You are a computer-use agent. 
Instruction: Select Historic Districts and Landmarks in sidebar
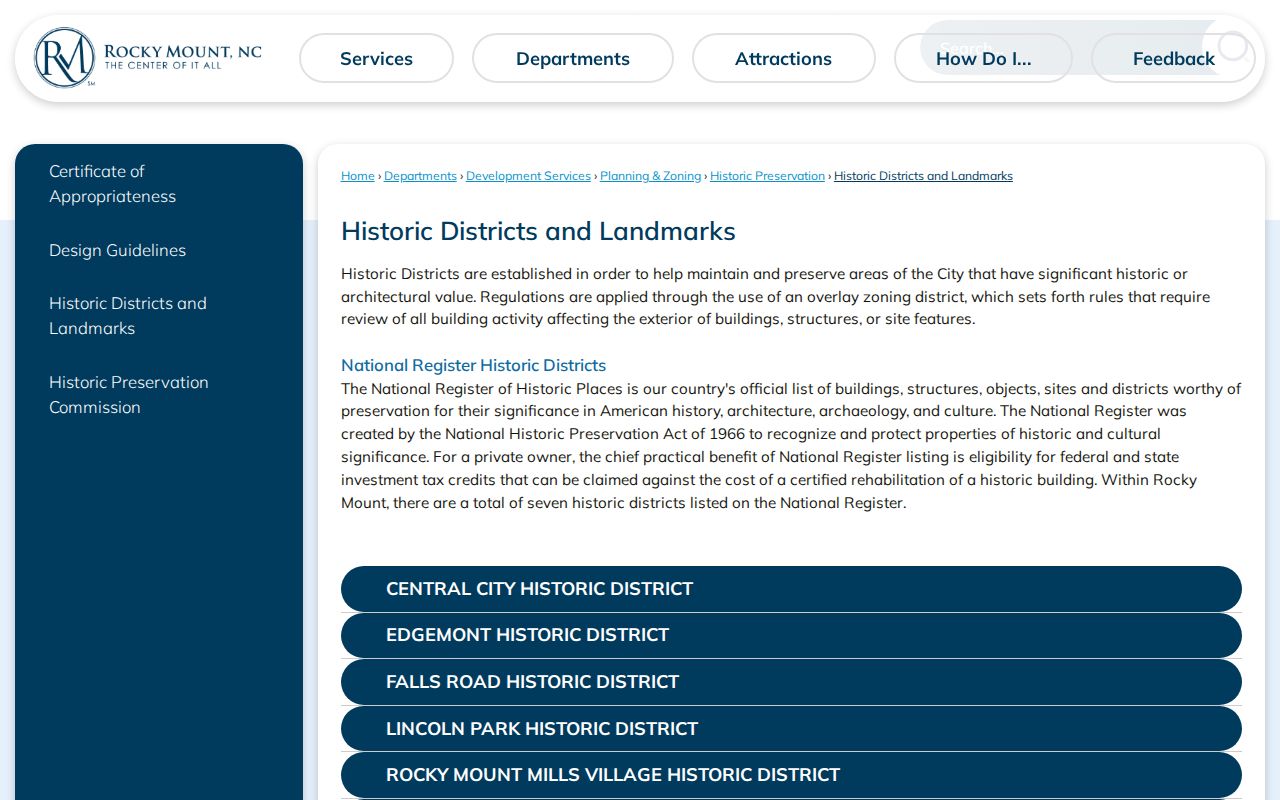pos(128,316)
